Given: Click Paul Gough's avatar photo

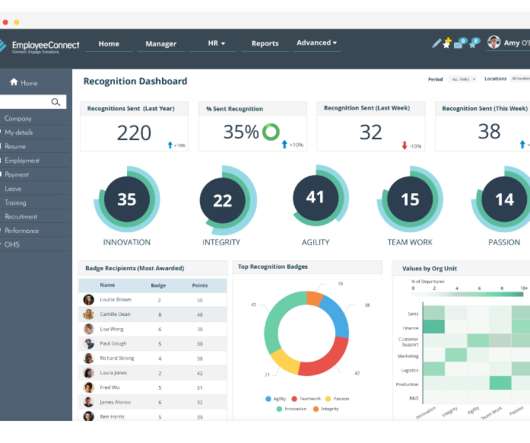Looking at the screenshot, I should pos(89,344).
